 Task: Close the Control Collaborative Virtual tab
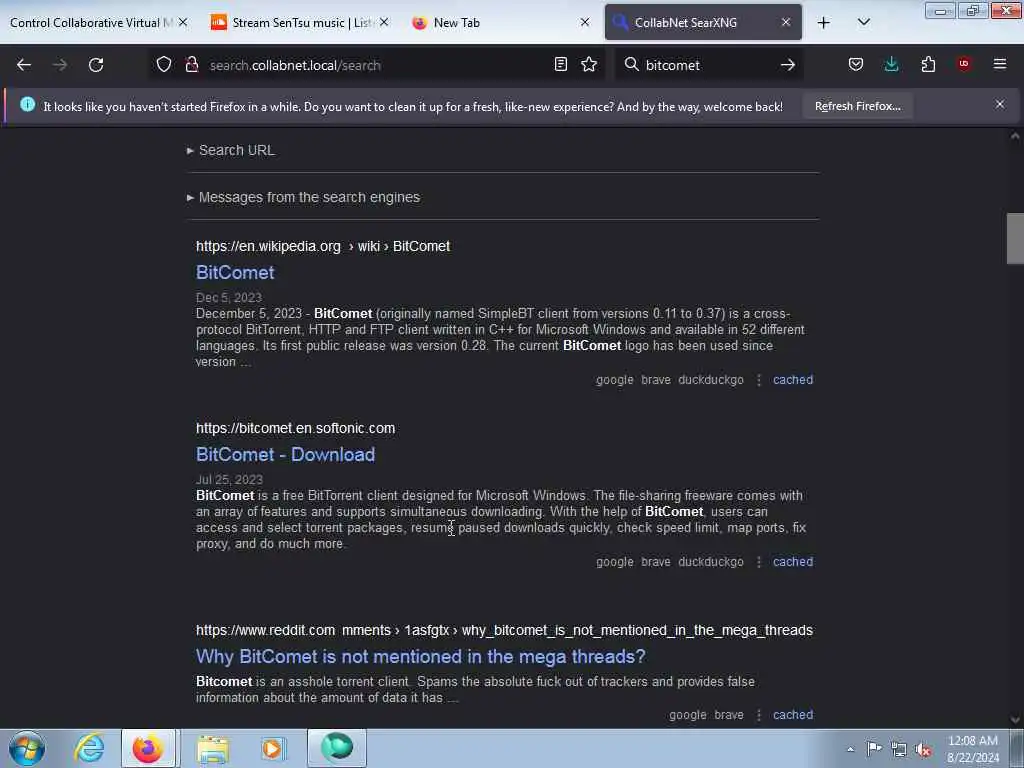[184, 22]
